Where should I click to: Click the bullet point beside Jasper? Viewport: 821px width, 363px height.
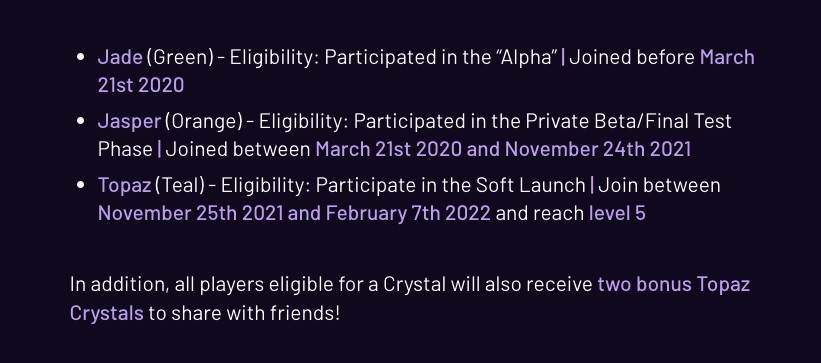(x=80, y=122)
